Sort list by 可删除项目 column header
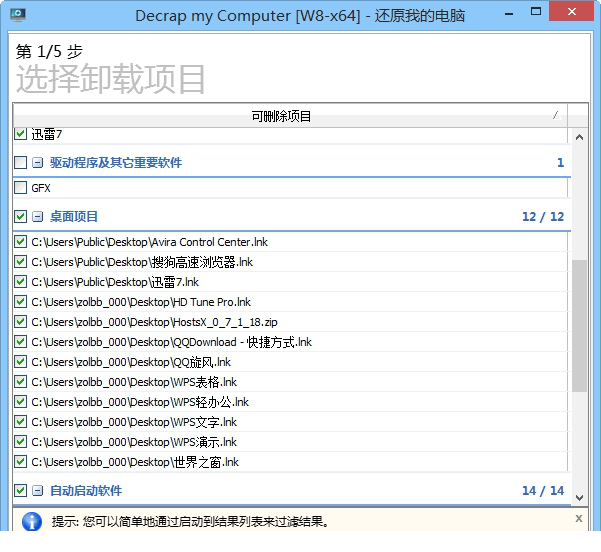 pos(290,115)
